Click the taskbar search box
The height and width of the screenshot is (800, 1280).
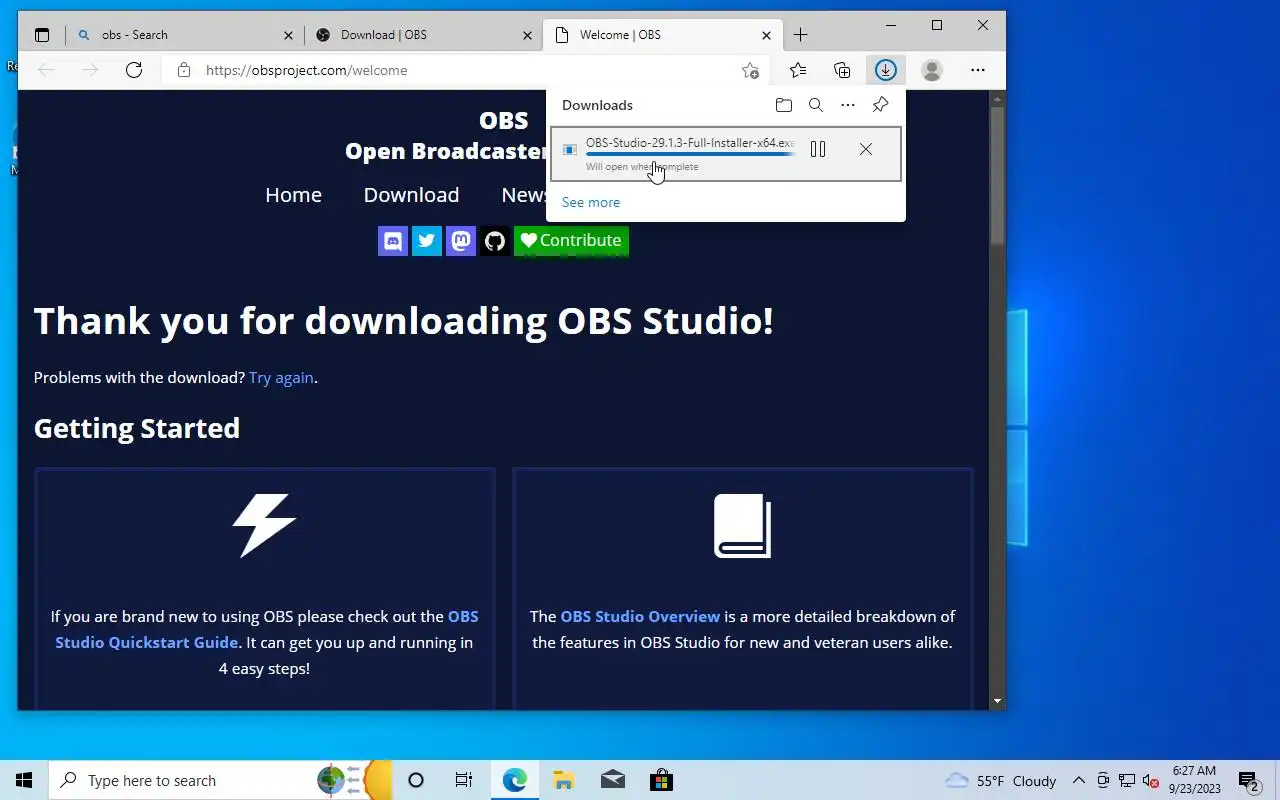click(x=220, y=780)
